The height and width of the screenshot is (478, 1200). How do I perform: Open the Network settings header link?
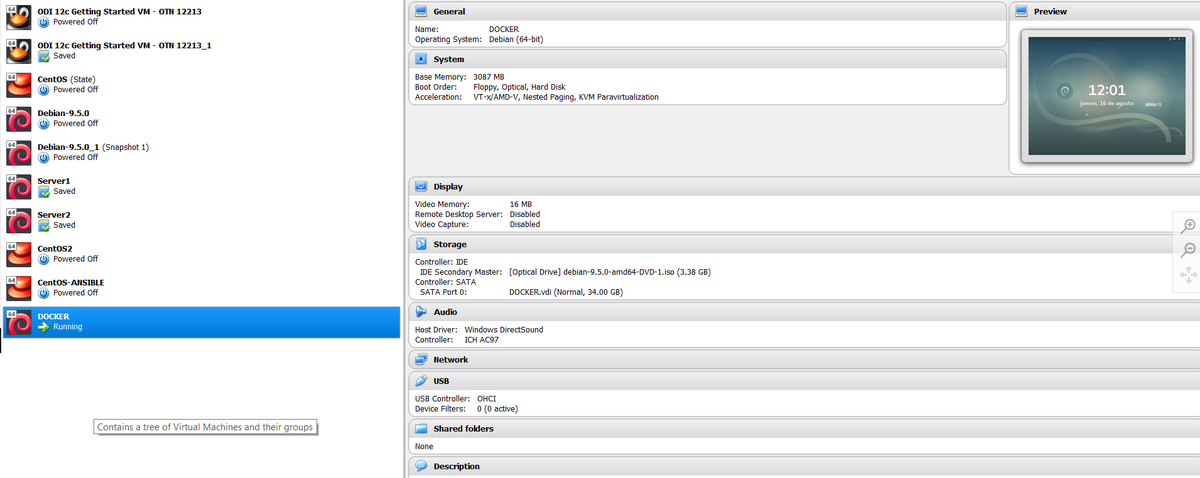[x=451, y=359]
